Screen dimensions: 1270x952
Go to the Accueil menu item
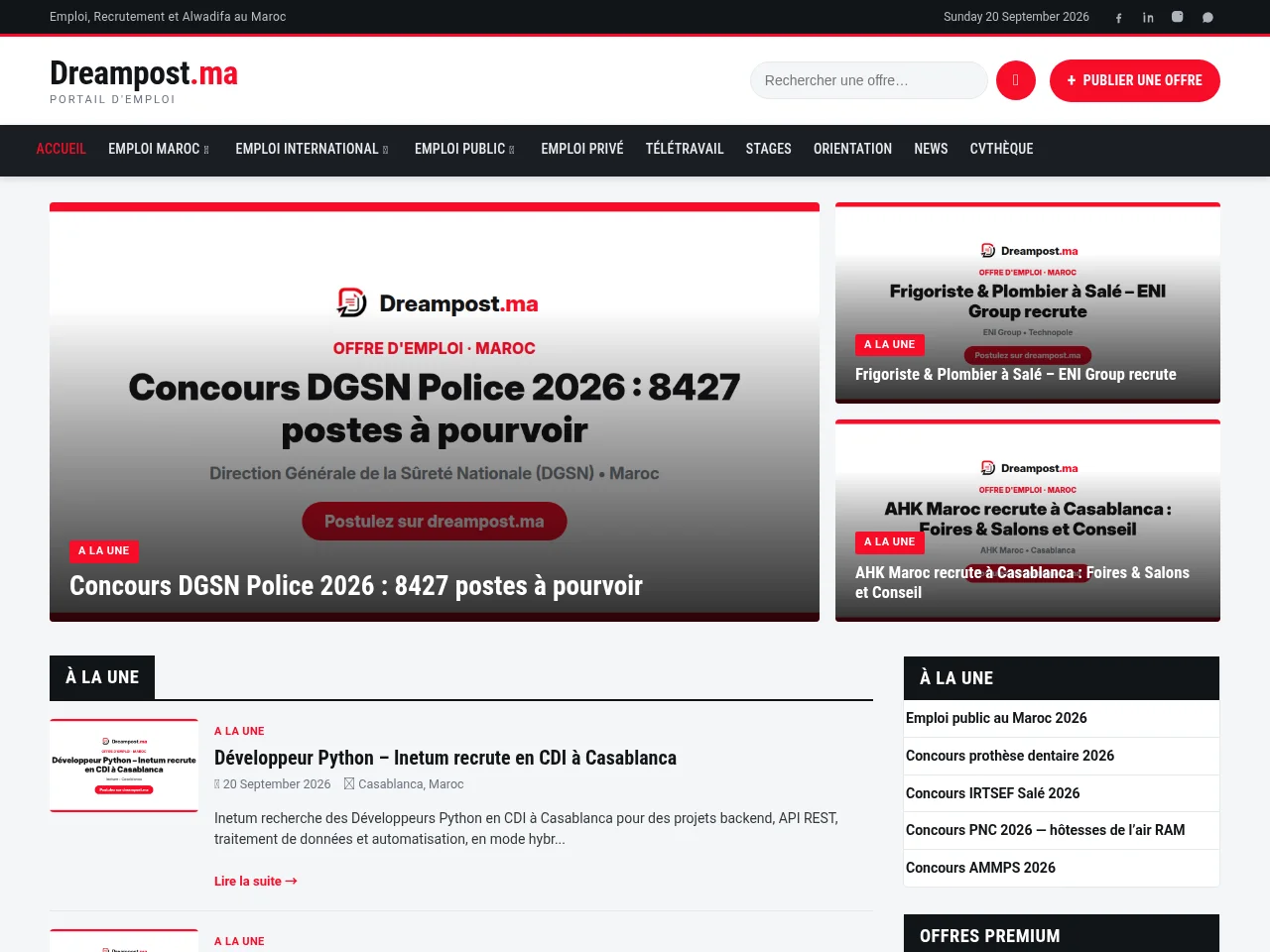[x=62, y=149]
